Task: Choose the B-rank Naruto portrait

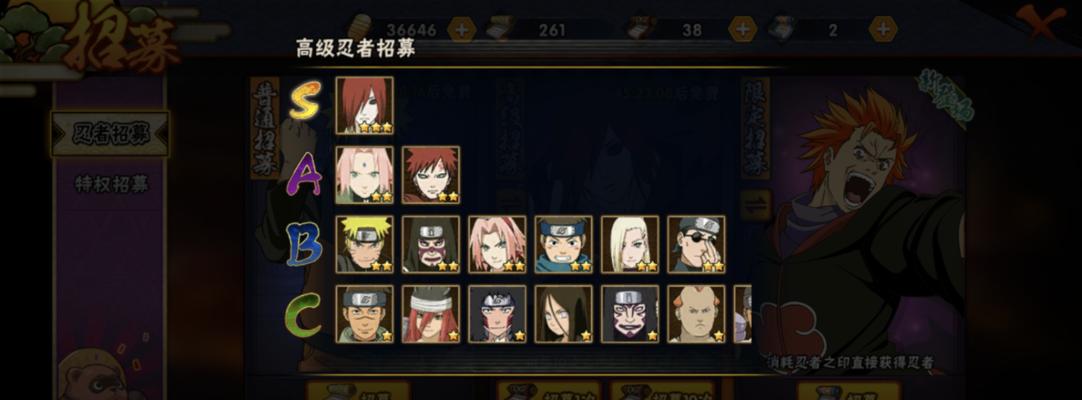Action: click(364, 244)
